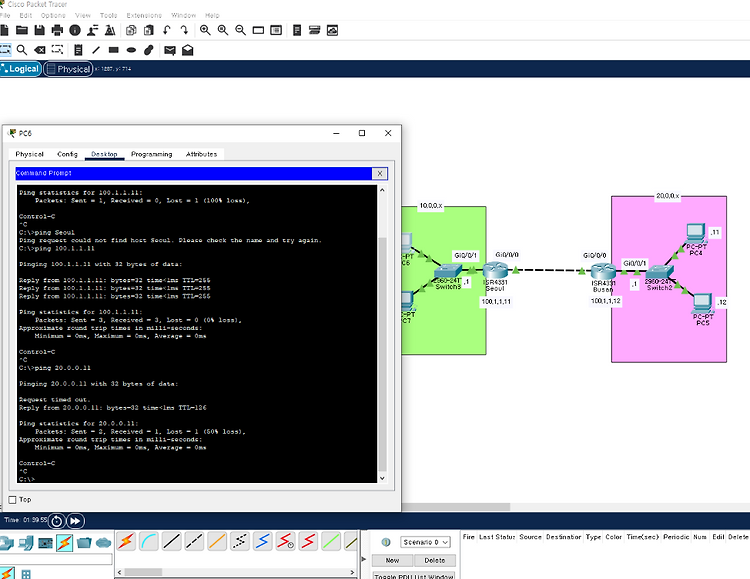
Task: Select the End Devices category icon
Action: coord(26,543)
